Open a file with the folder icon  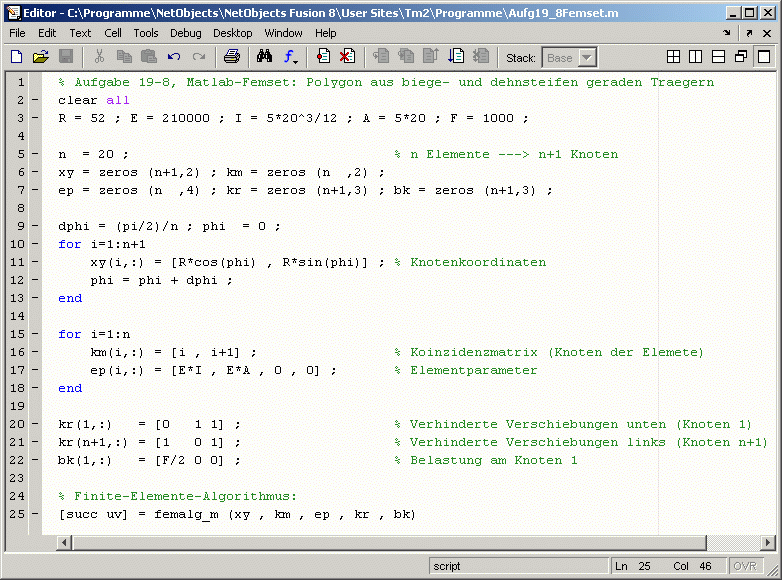(x=41, y=57)
